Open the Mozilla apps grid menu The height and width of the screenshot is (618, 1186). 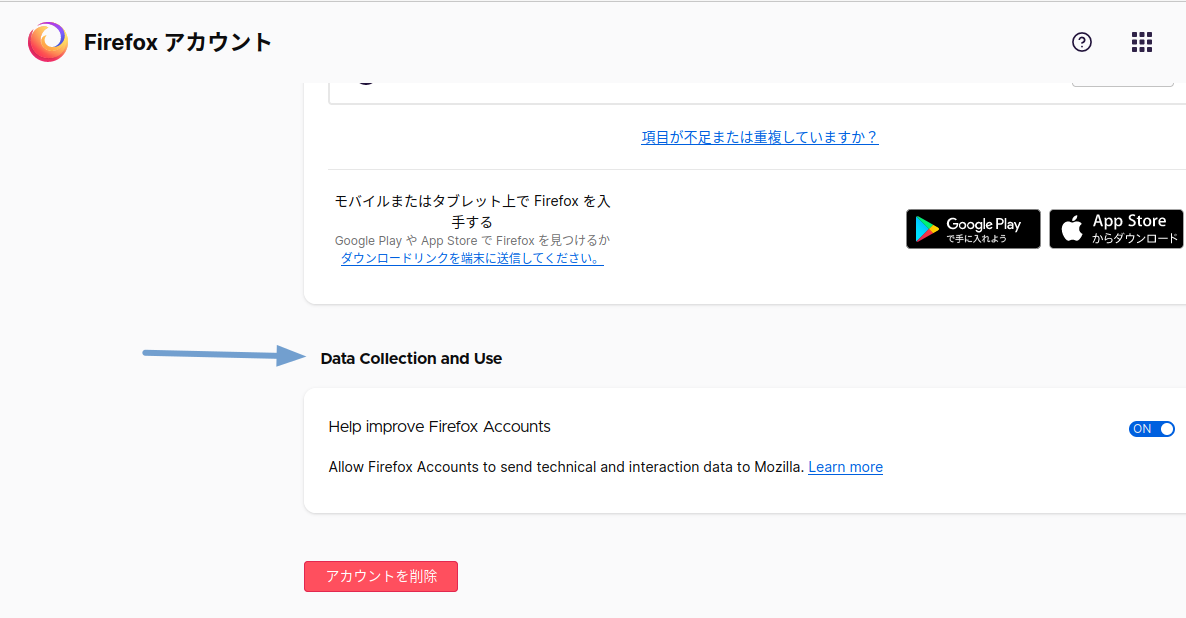(x=1141, y=42)
